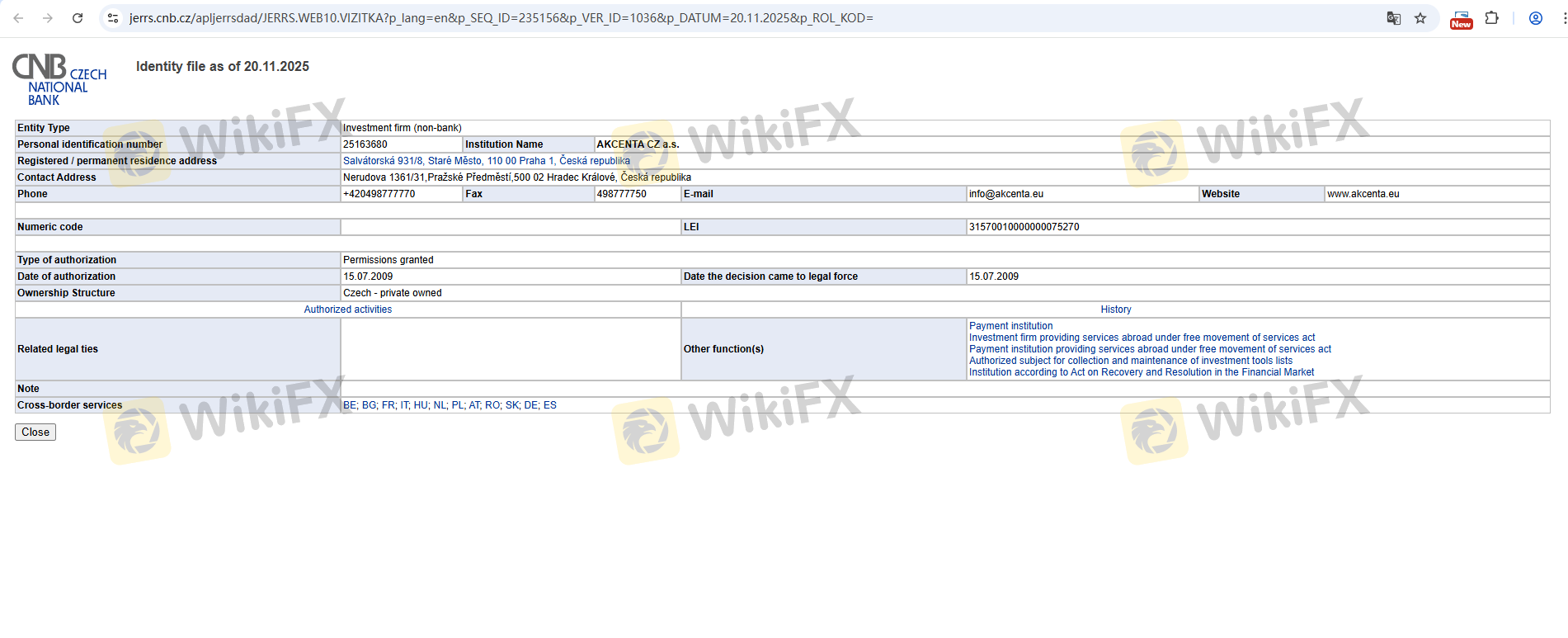Open Institution according to Act on Recovery link

click(x=1142, y=372)
